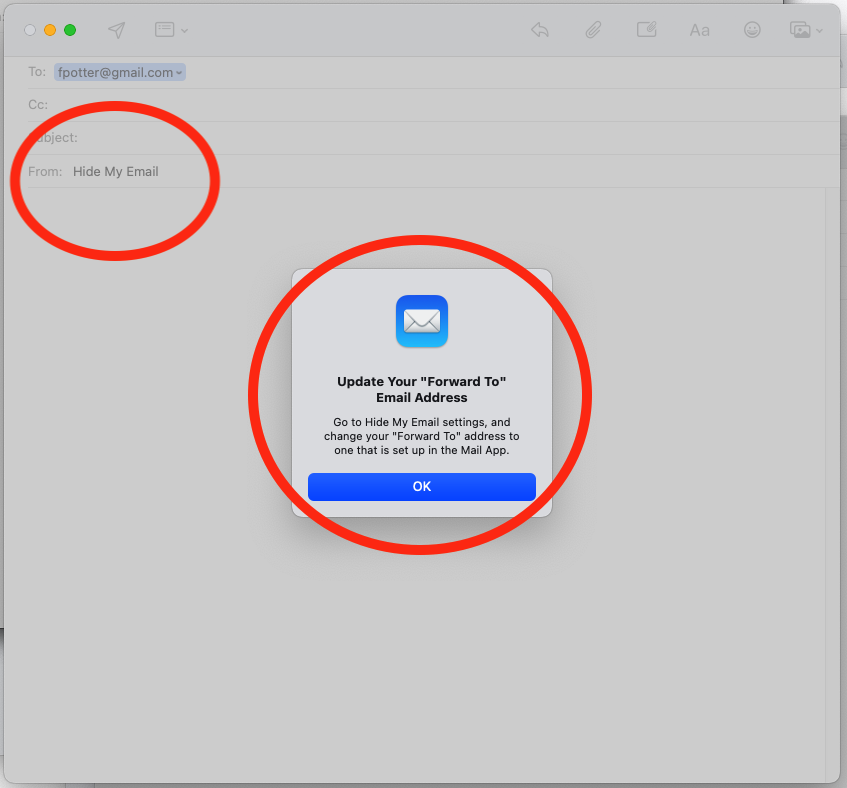Click the reply arrow icon in toolbar
Viewport: 847px width, 788px height.
click(540, 30)
